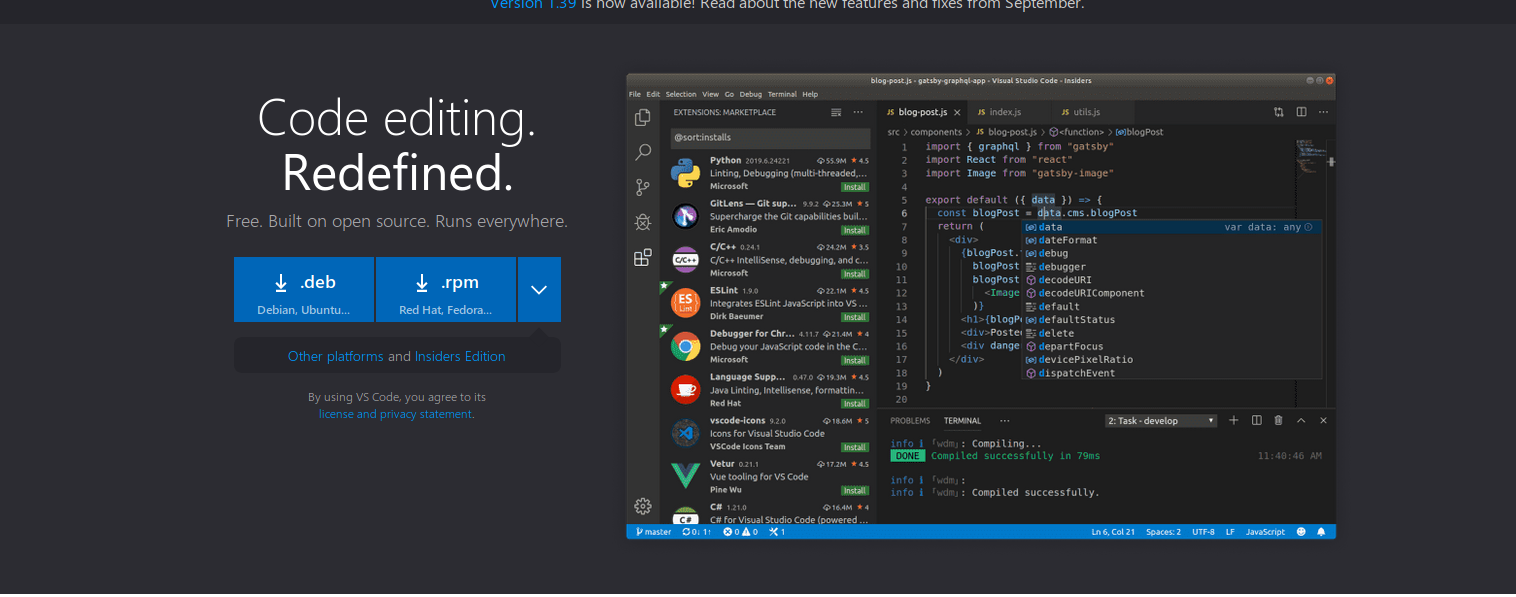Viewport: 1516px width, 597px height.
Task: Install the Vetur extension
Action: tap(855, 490)
